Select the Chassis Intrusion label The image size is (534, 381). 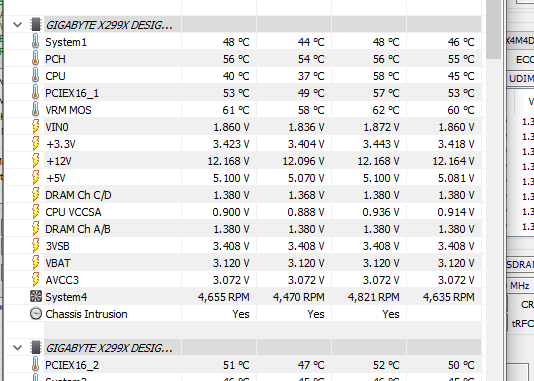pos(87,314)
